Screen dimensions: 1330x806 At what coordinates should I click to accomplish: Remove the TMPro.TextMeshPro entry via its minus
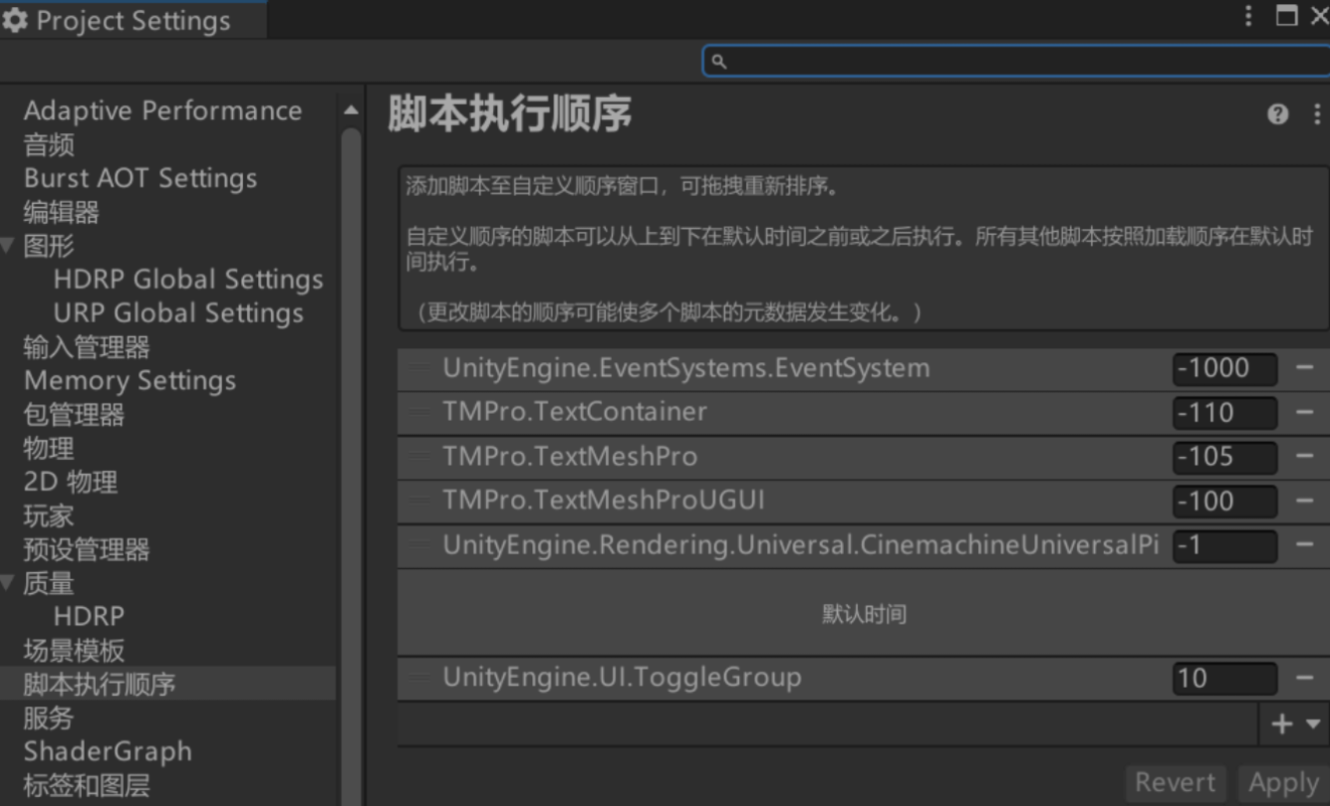tap(1305, 456)
